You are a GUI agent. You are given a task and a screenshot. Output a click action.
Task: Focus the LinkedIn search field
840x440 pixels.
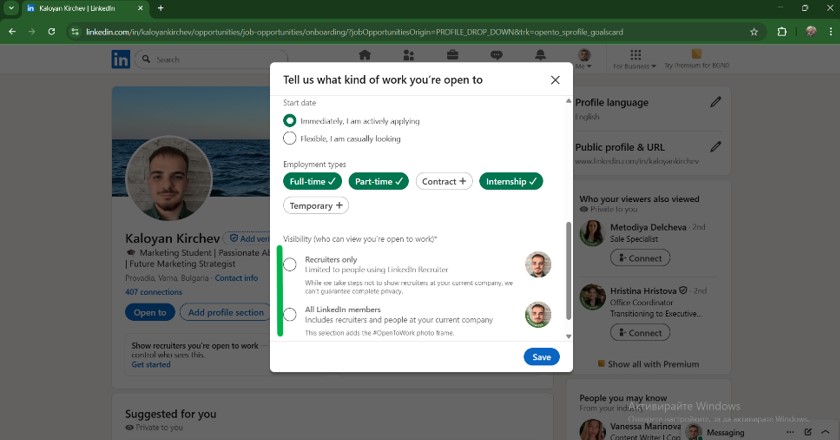click(x=214, y=59)
